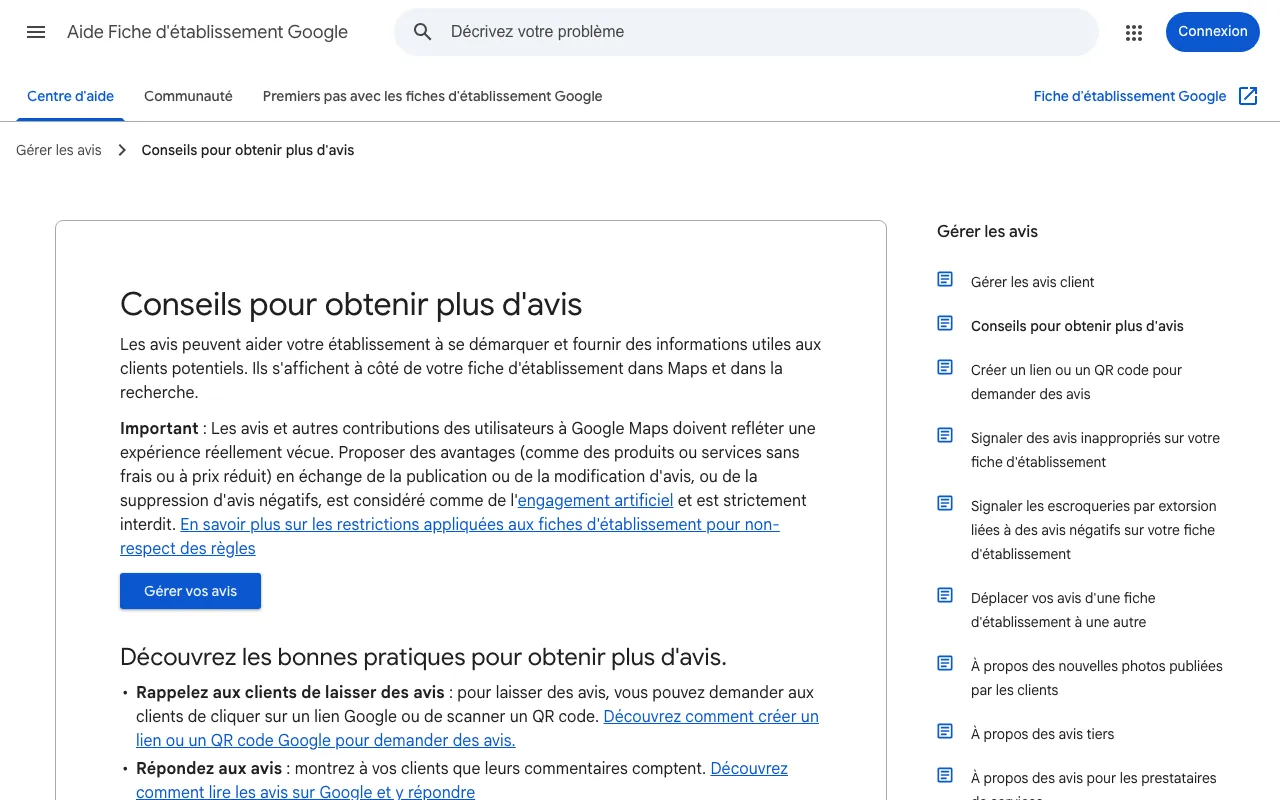
Task: Click the article icon beside Déplacer vos avis
Action: click(x=945, y=595)
